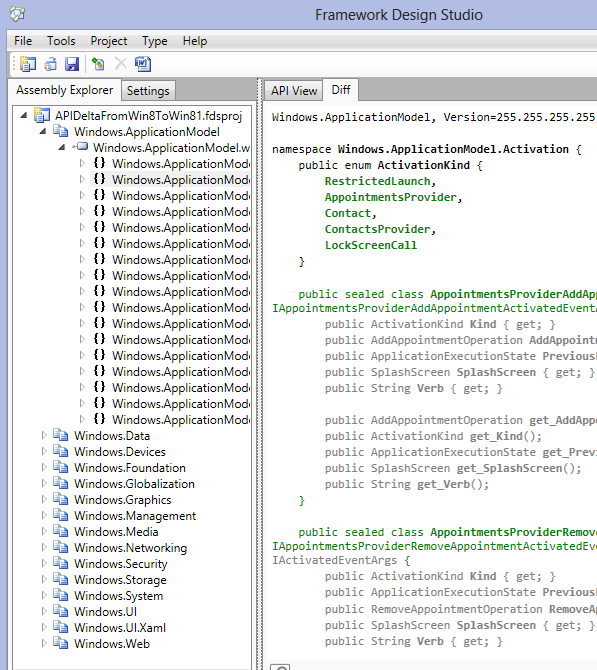This screenshot has width=597, height=670.
Task: Click the New Project toolbar icon
Action: (28, 64)
